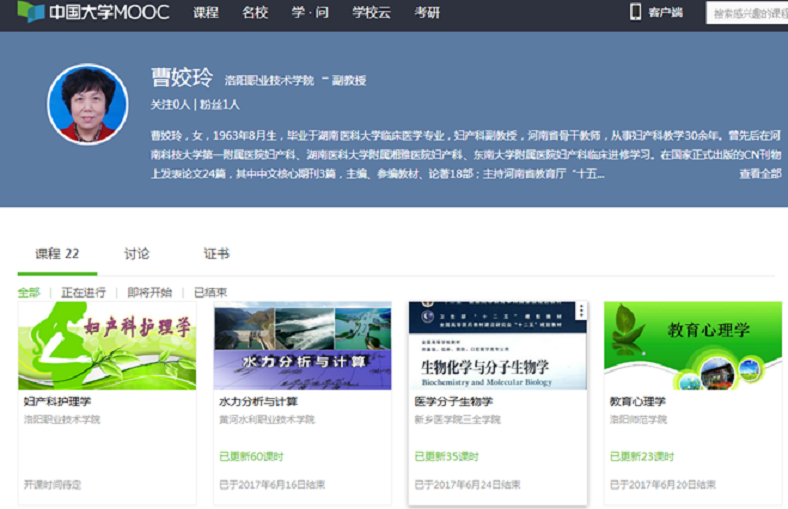788x509 pixels.
Task: Switch to the 讨论 tab
Action: 137,254
